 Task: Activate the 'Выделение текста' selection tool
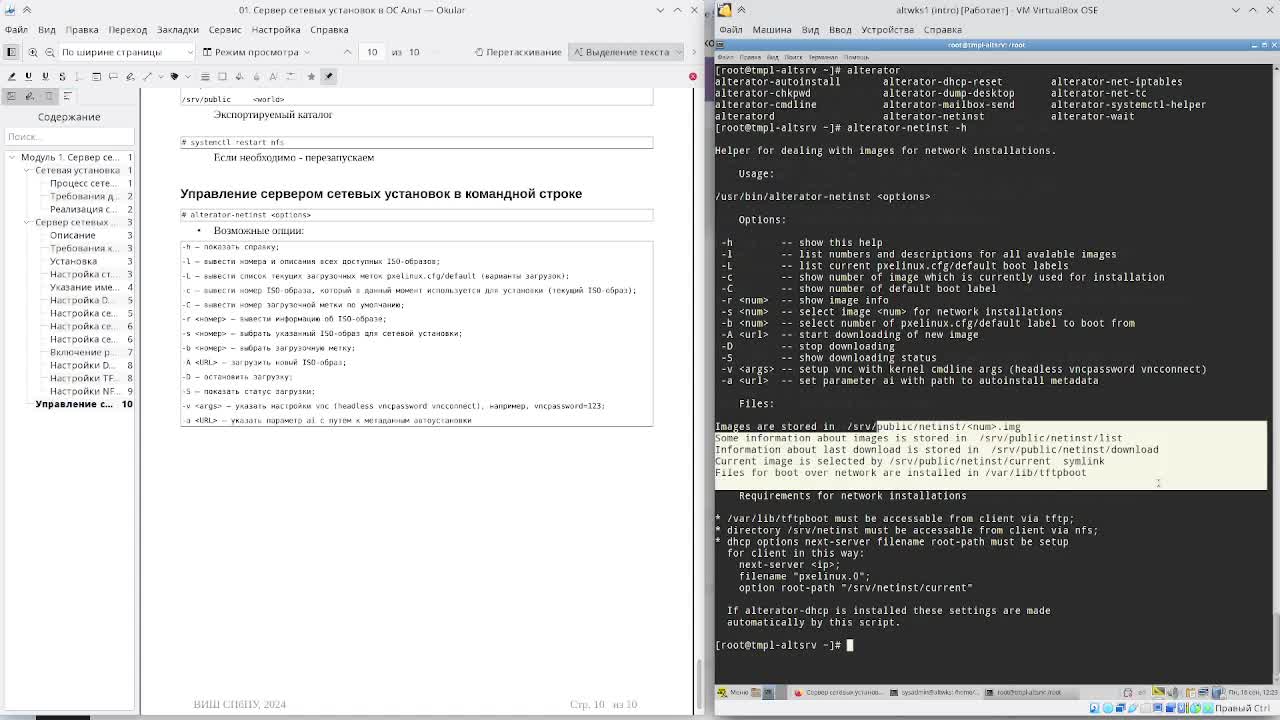point(620,52)
